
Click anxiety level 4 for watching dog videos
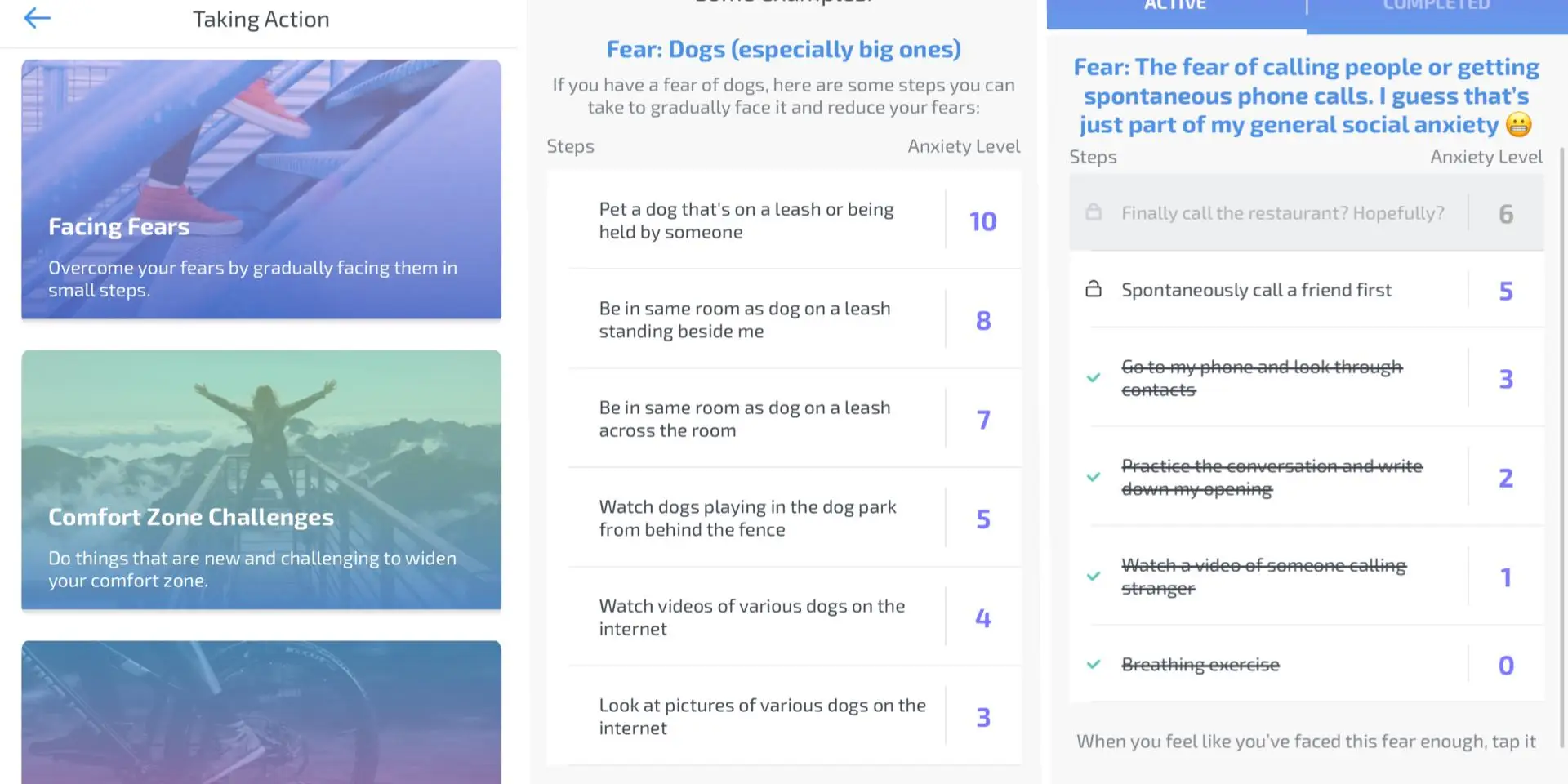point(983,618)
